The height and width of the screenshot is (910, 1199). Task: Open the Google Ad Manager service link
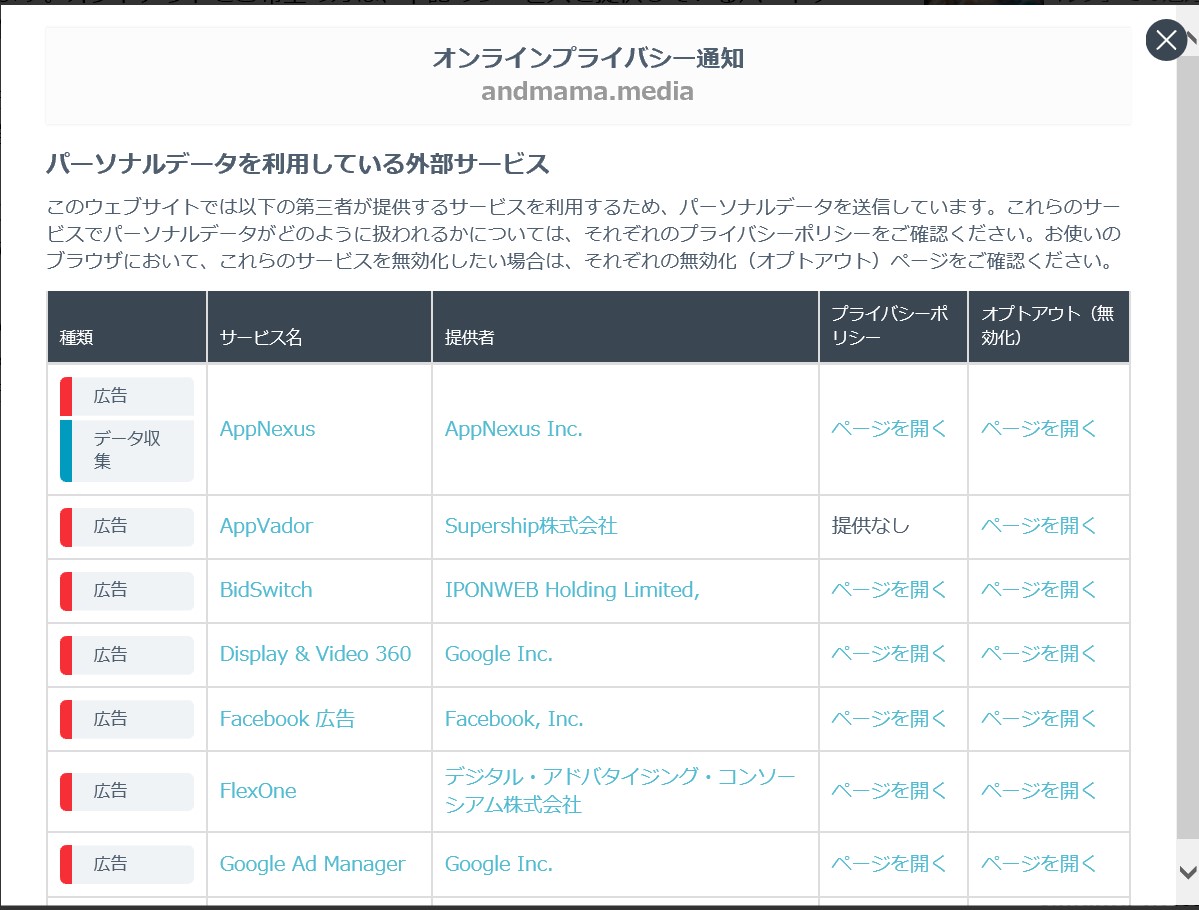[312, 864]
